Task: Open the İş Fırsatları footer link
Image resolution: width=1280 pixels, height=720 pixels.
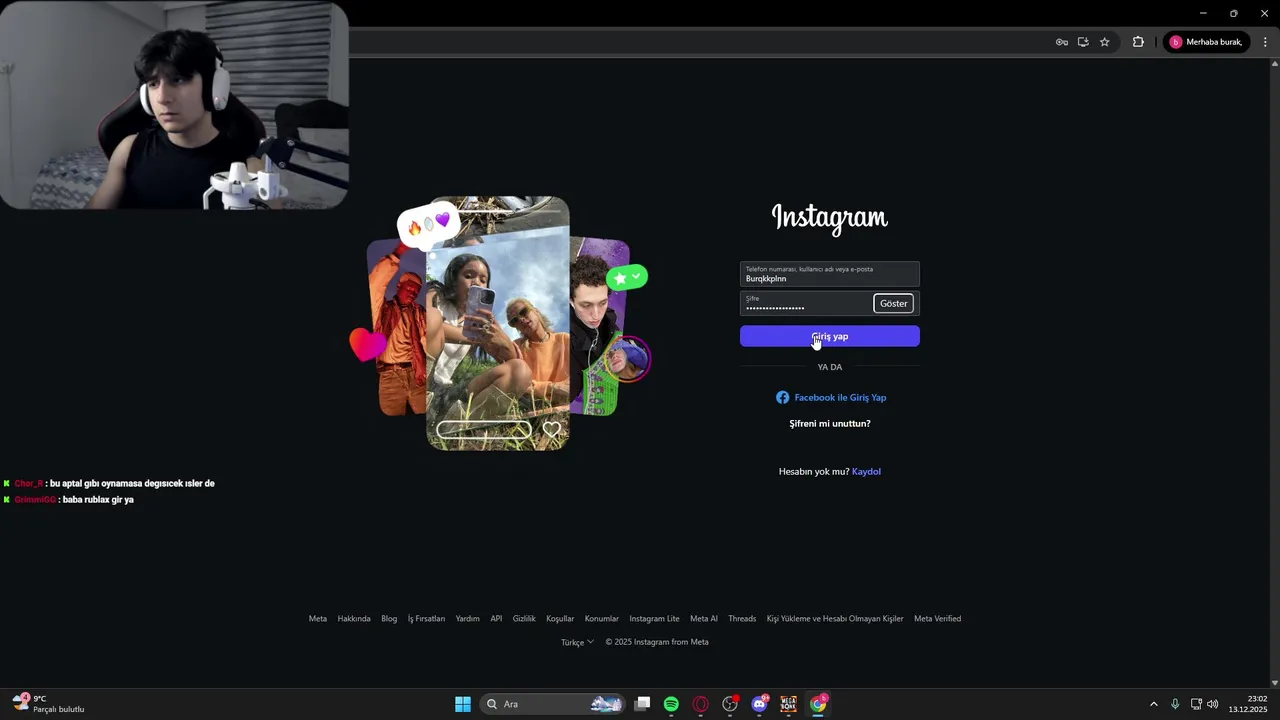Action: (426, 618)
